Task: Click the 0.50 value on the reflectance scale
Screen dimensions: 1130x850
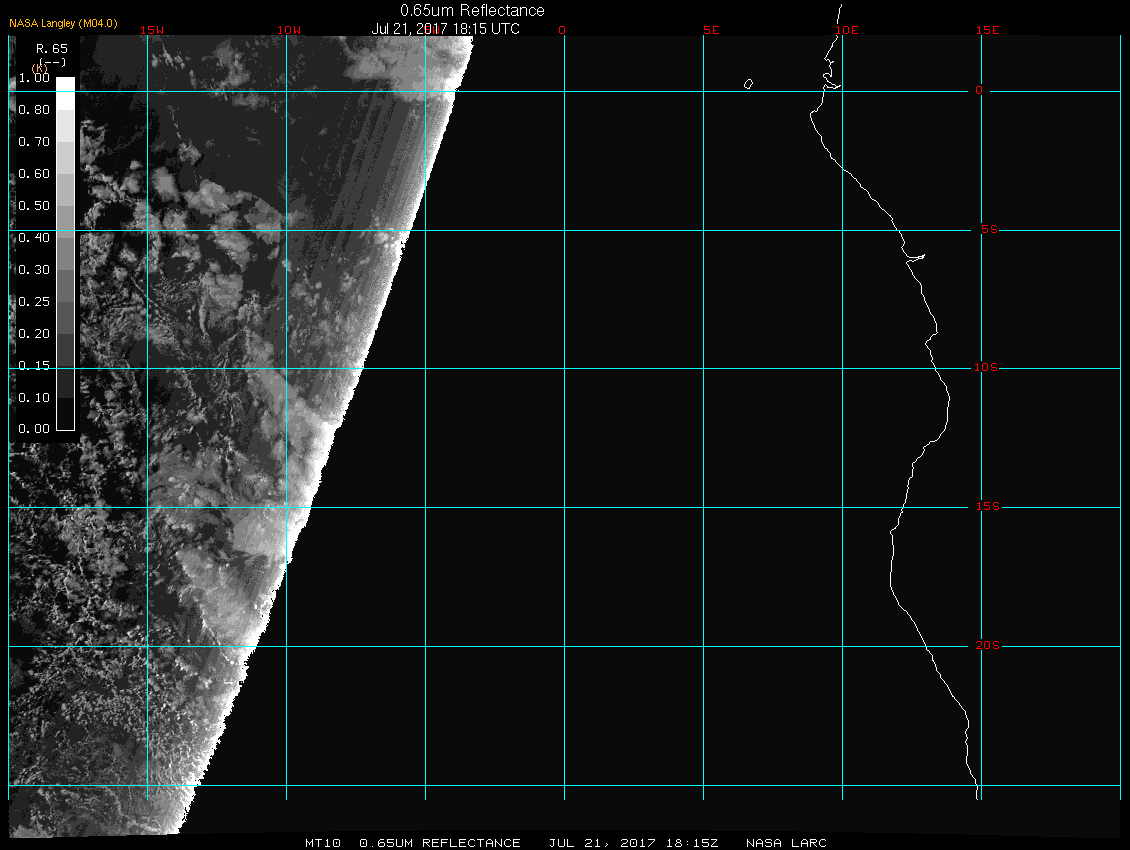Action: (34, 205)
